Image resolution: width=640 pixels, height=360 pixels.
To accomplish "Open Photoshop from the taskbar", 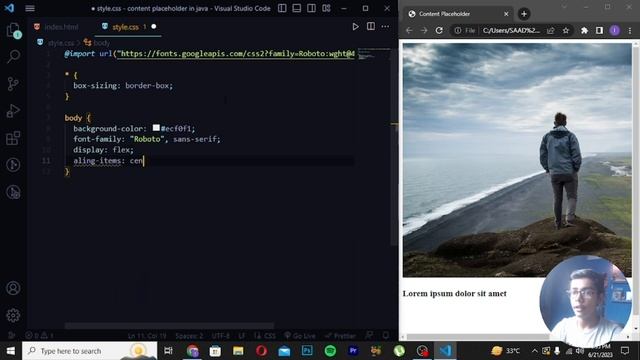I will pyautogui.click(x=307, y=351).
